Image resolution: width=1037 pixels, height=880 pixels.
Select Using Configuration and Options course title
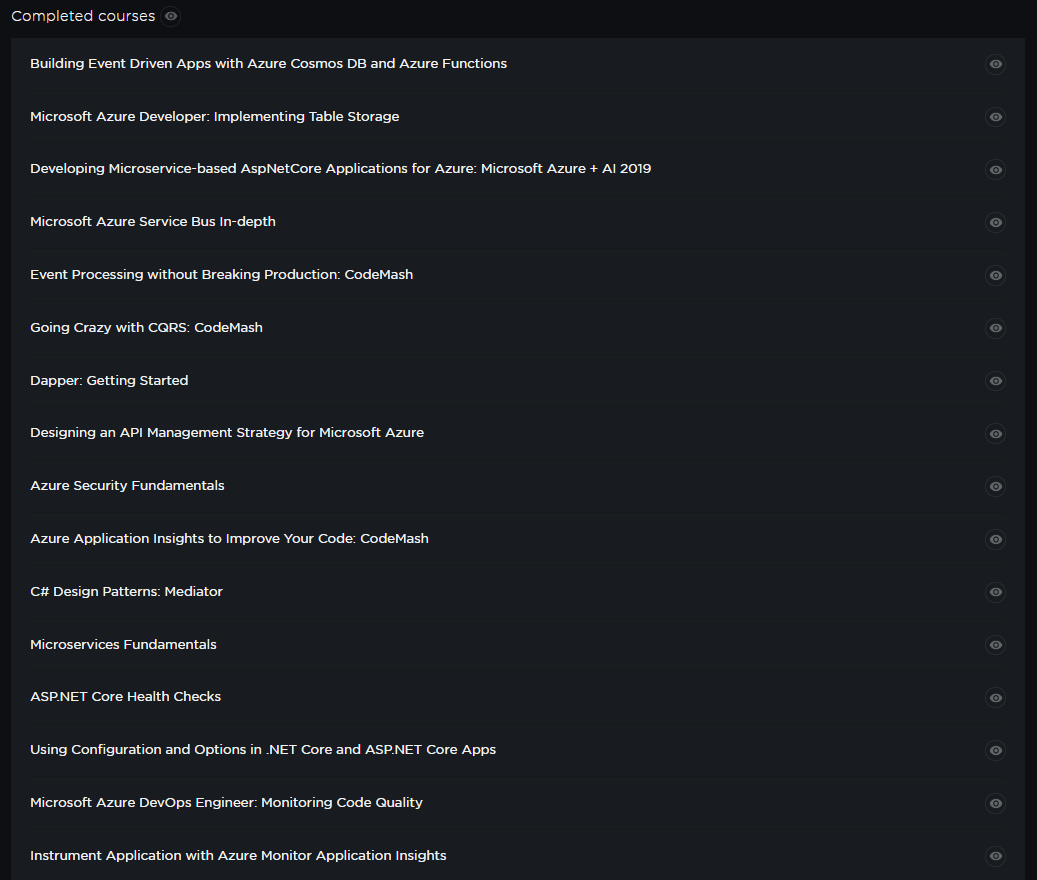pyautogui.click(x=263, y=750)
